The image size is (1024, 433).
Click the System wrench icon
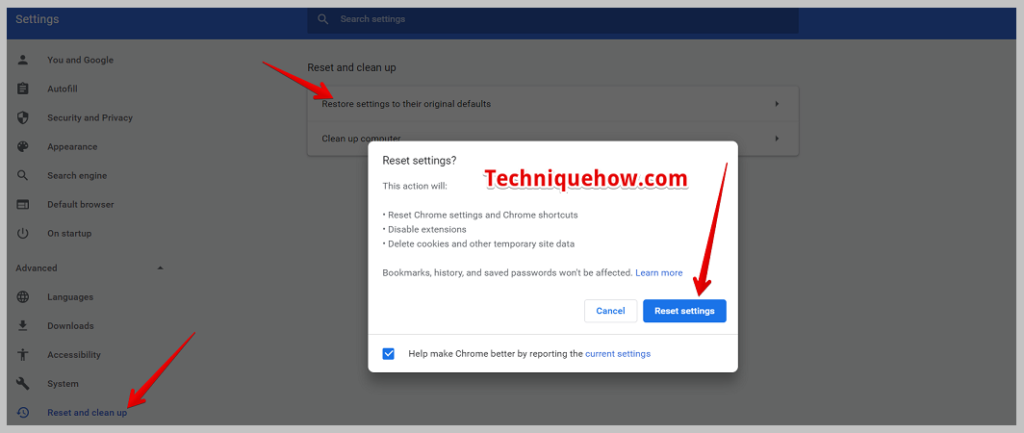[x=23, y=384]
